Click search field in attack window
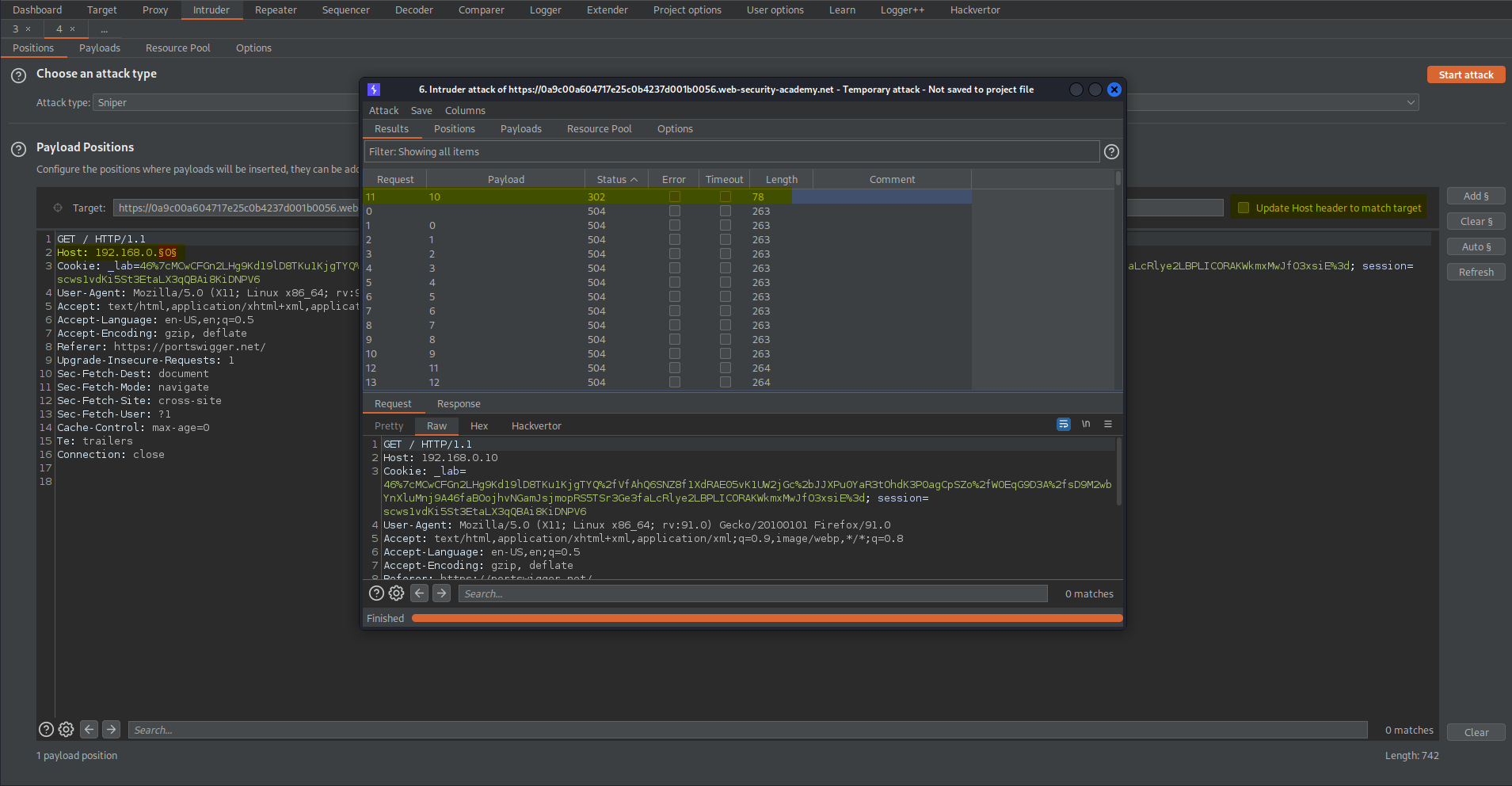Viewport: 1512px width, 786px height. [752, 594]
